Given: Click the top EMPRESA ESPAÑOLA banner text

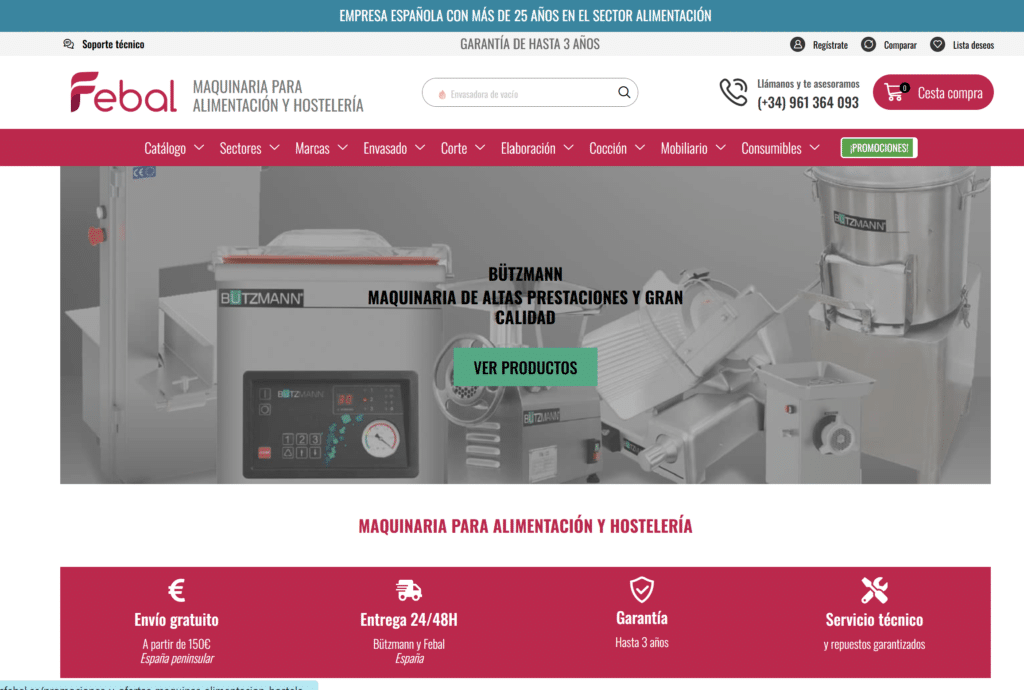Looking at the screenshot, I should coord(525,16).
